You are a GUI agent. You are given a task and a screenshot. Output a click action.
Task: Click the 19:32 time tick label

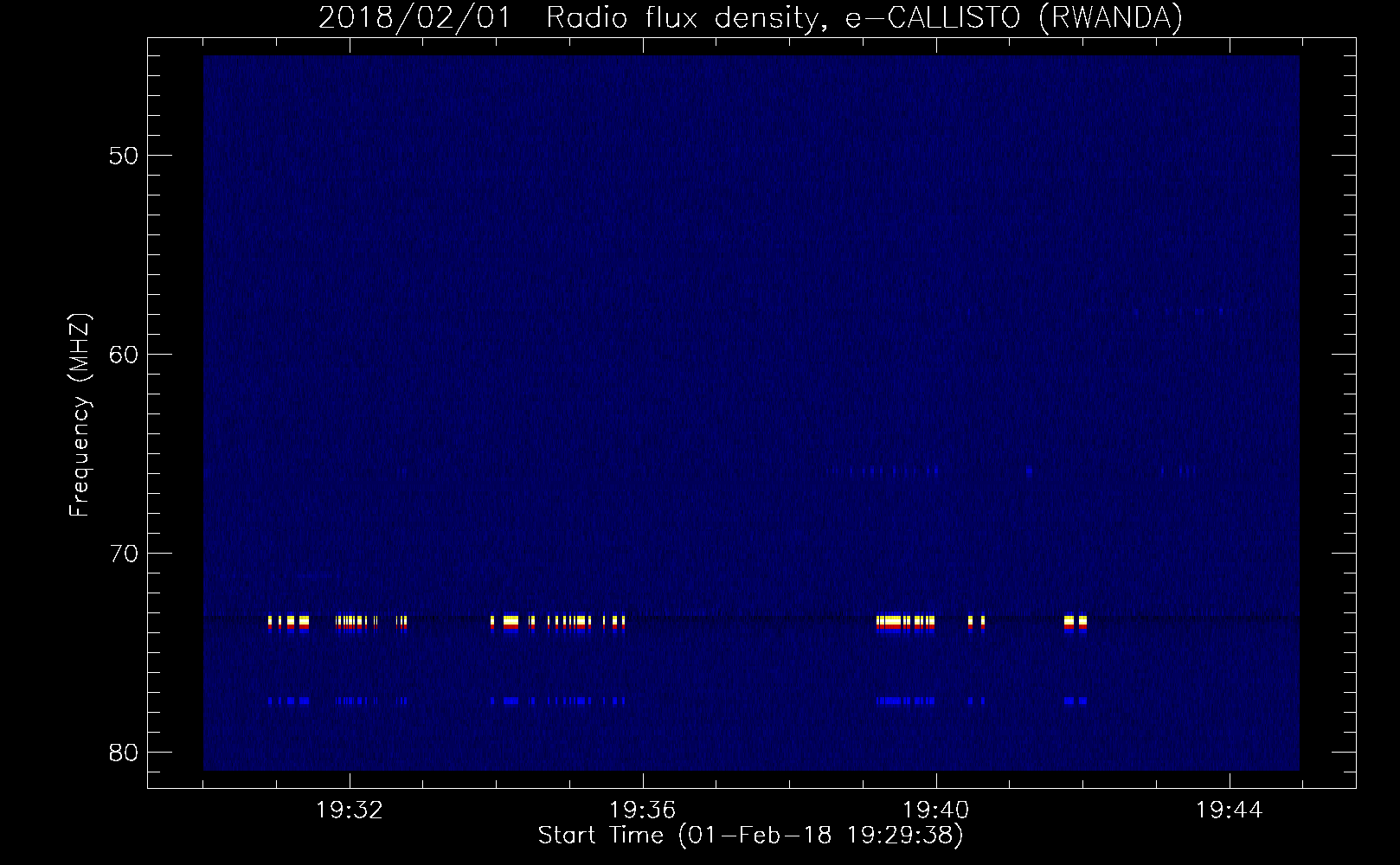click(350, 811)
